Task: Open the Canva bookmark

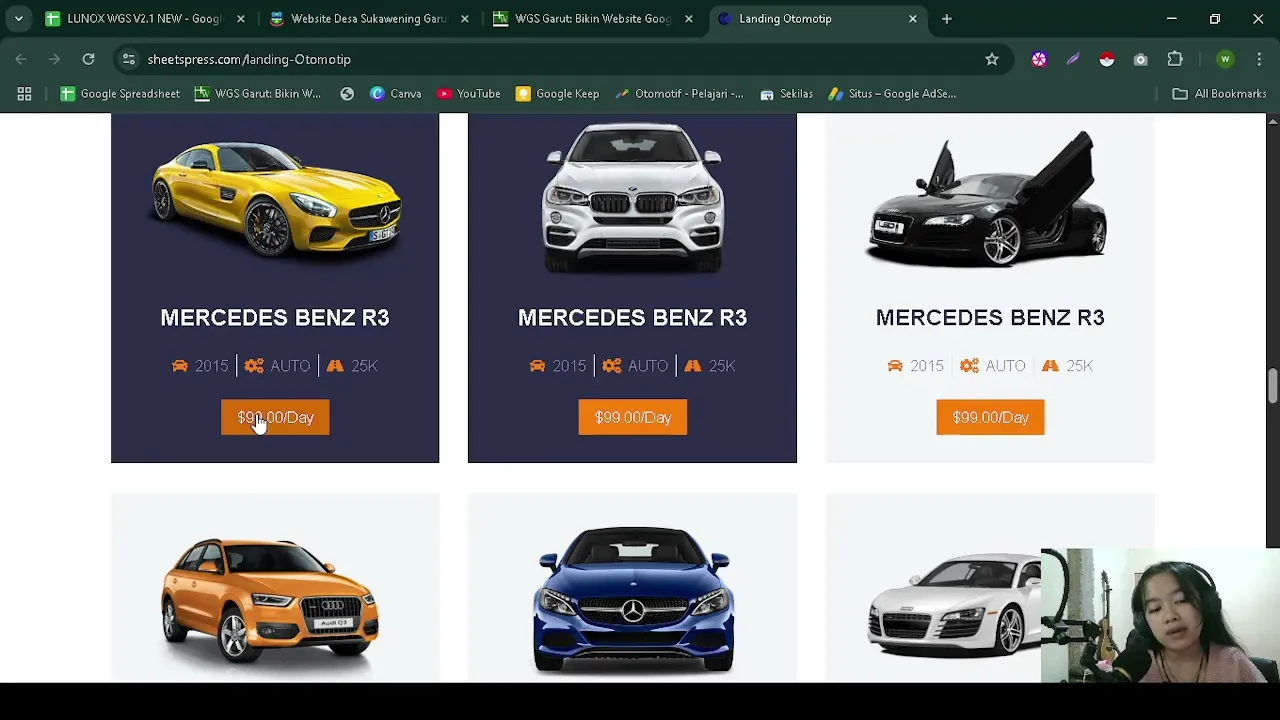Action: [x=395, y=93]
